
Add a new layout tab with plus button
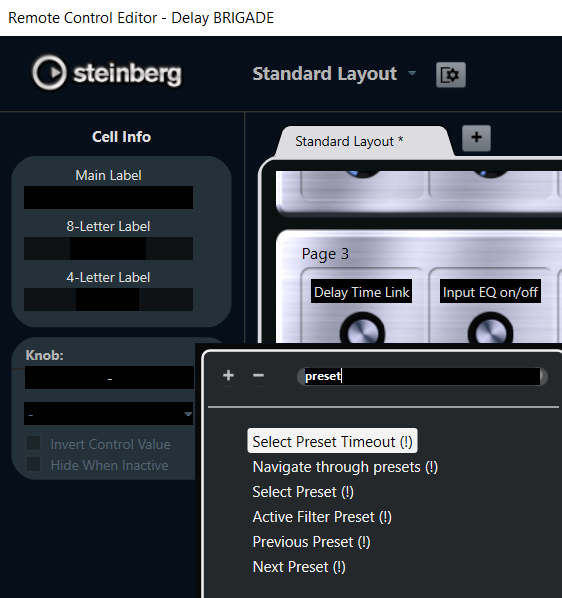coord(476,138)
